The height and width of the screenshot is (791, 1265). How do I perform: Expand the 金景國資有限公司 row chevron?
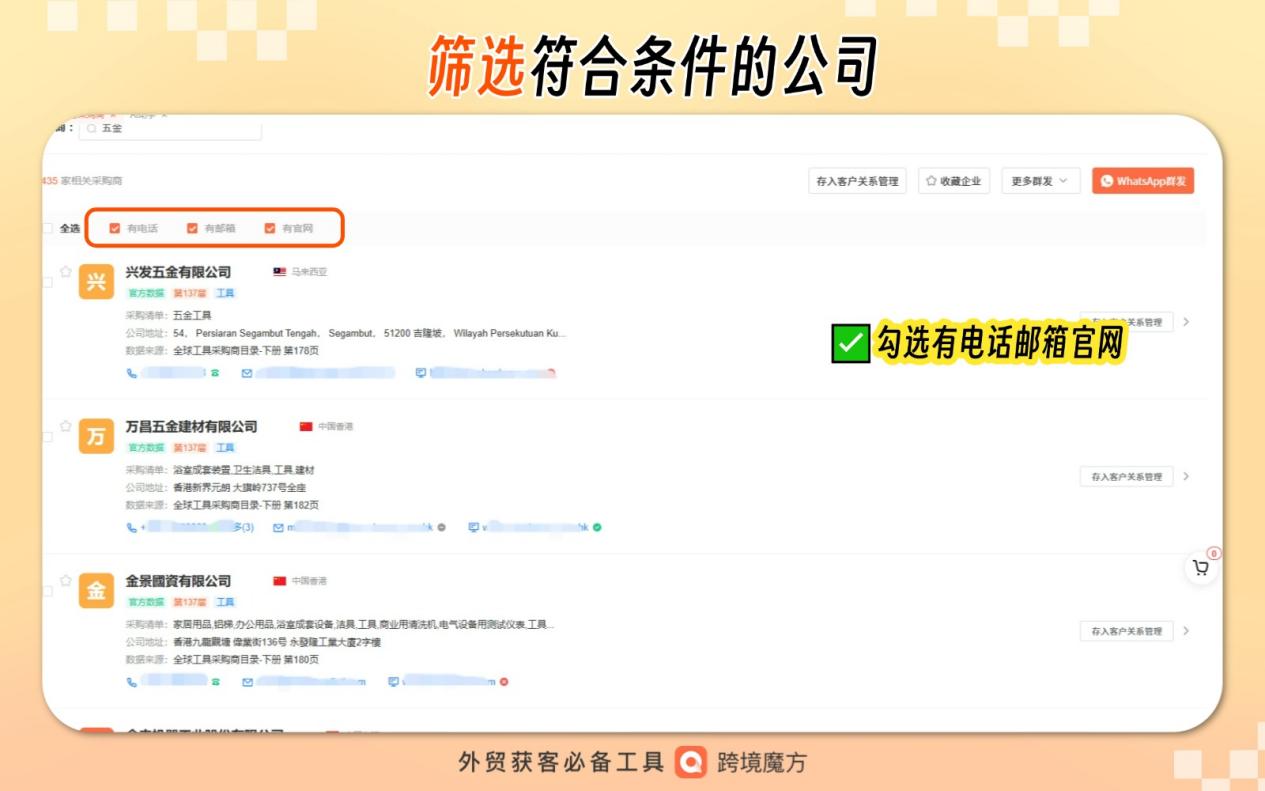[x=1186, y=631]
